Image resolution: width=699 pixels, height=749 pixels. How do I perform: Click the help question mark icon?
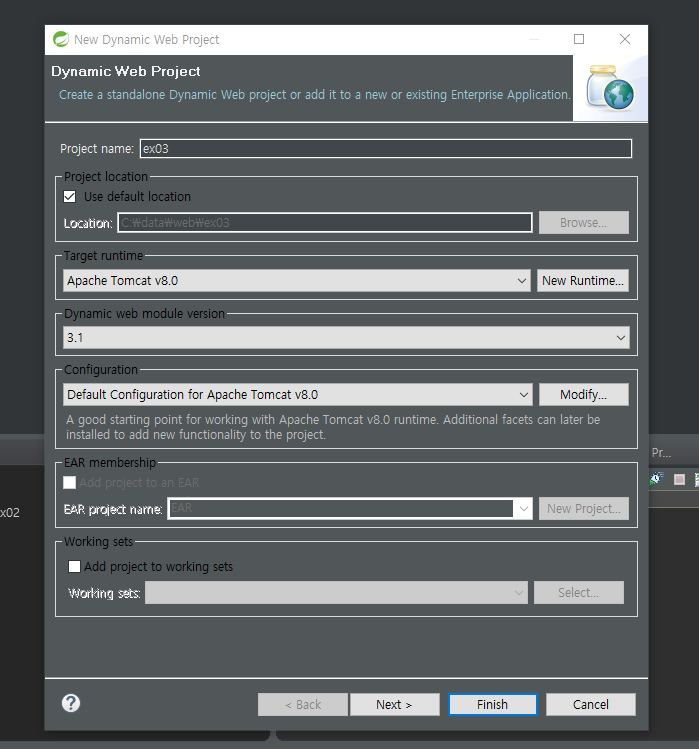coord(71,703)
